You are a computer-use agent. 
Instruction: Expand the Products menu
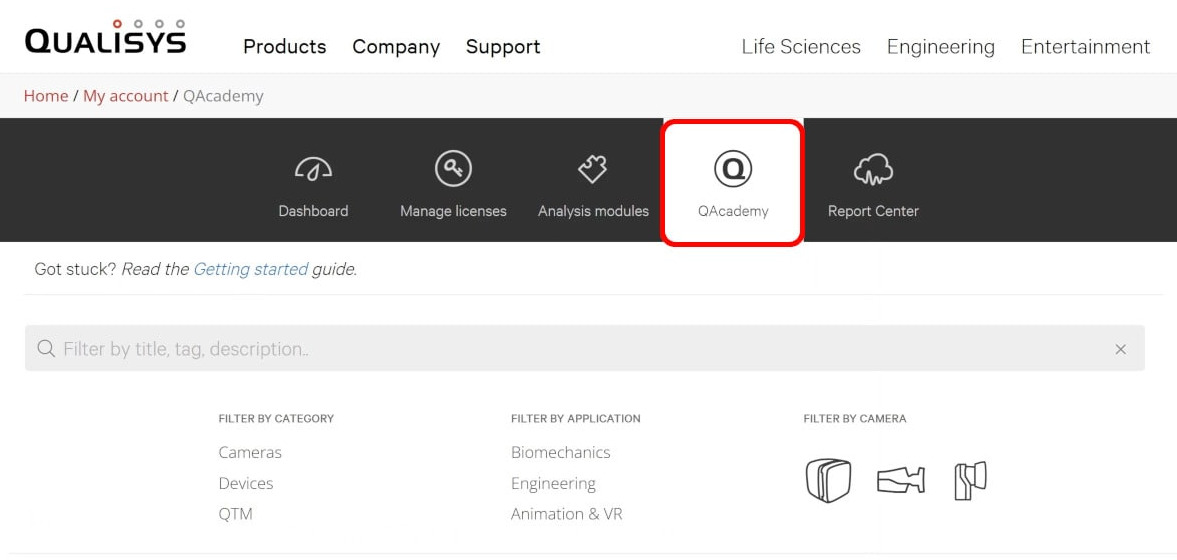[x=285, y=47]
